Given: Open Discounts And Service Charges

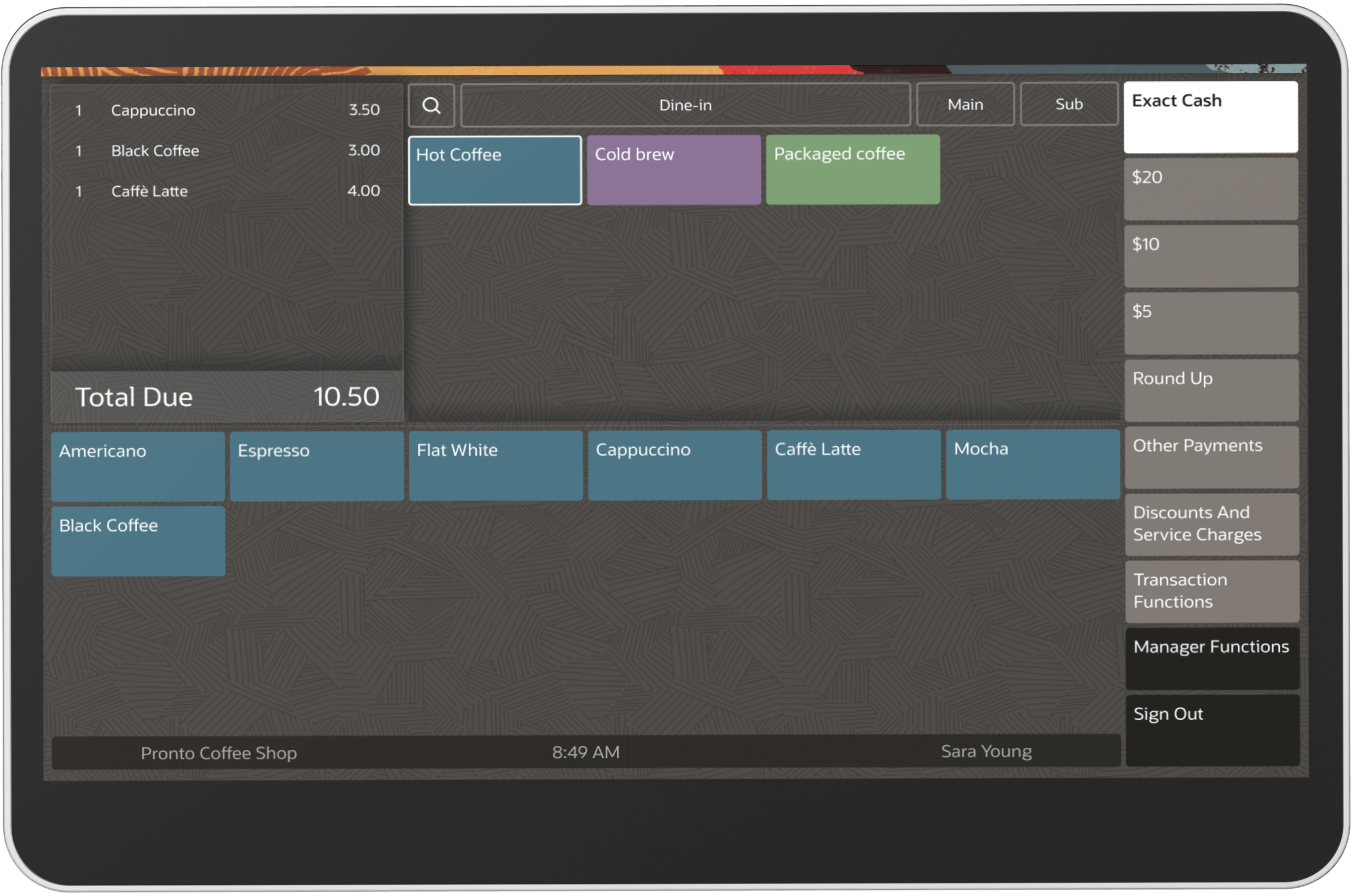Looking at the screenshot, I should tap(1210, 524).
